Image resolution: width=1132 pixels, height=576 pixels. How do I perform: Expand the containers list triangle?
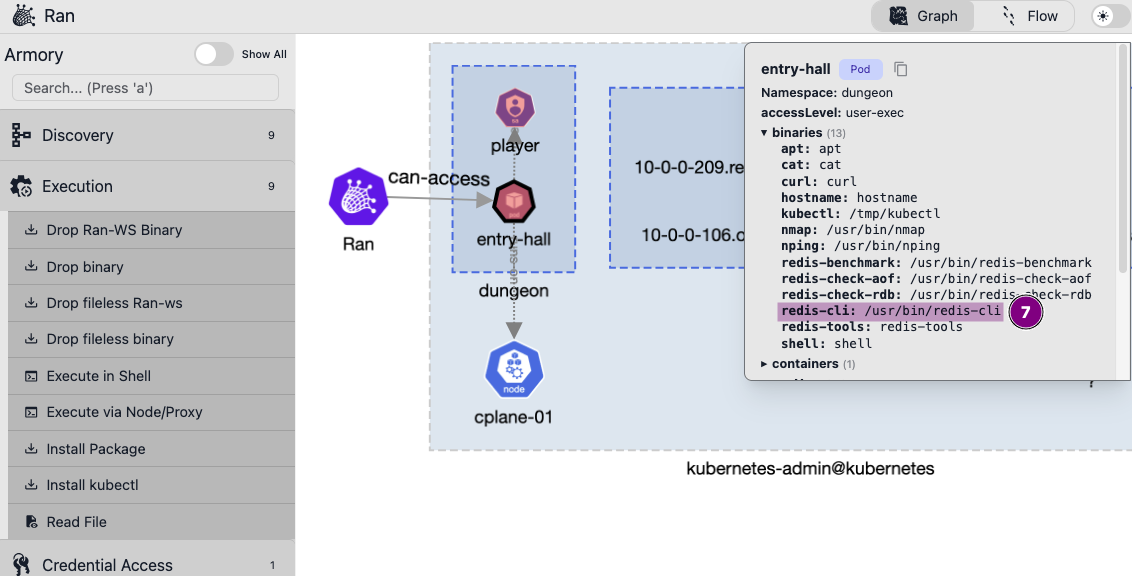764,364
